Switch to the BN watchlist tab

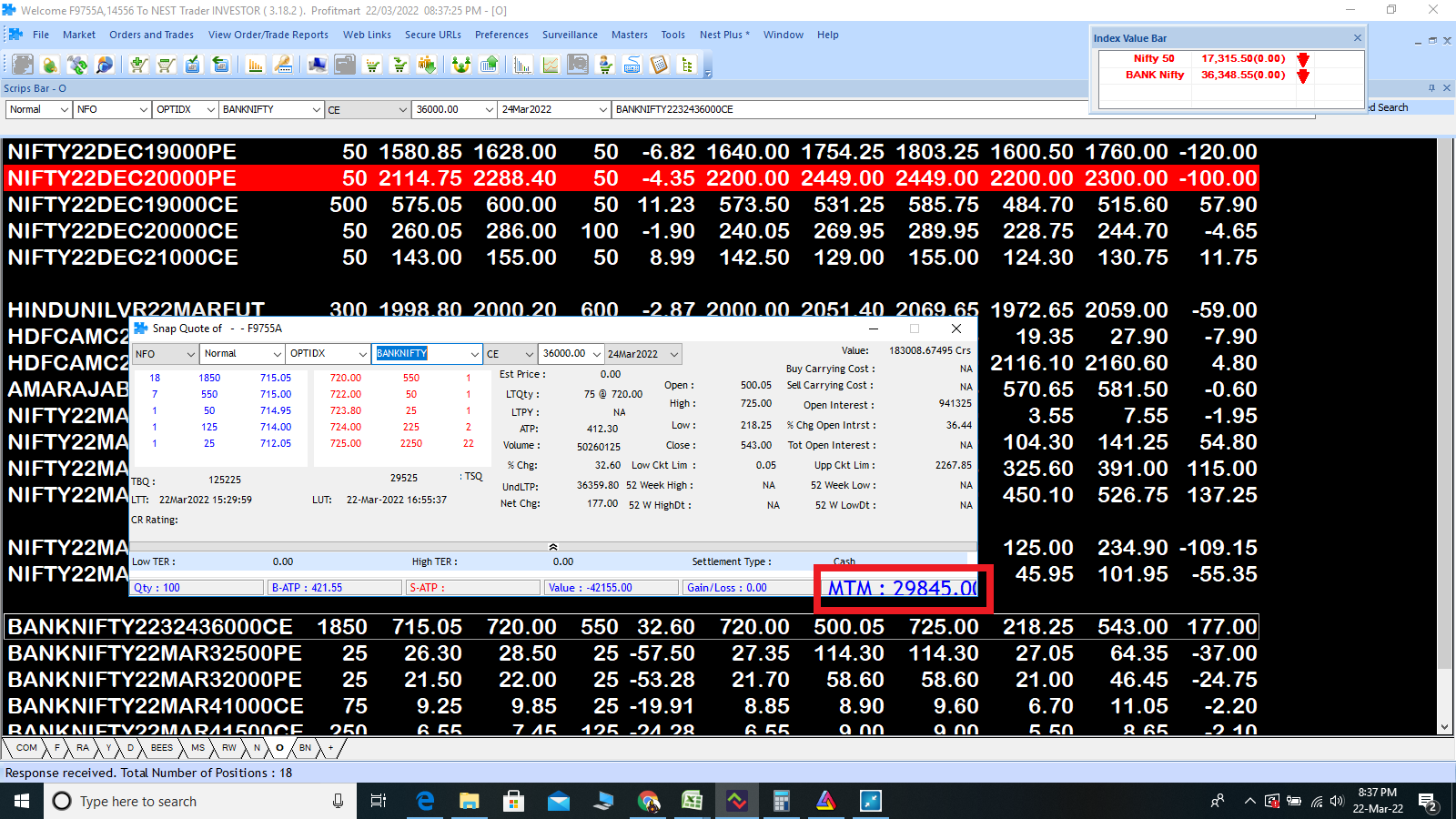(x=305, y=748)
